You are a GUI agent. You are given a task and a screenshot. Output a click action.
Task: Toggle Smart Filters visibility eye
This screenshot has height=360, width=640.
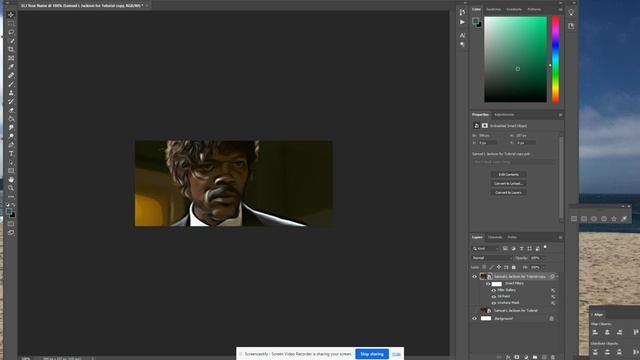point(488,284)
